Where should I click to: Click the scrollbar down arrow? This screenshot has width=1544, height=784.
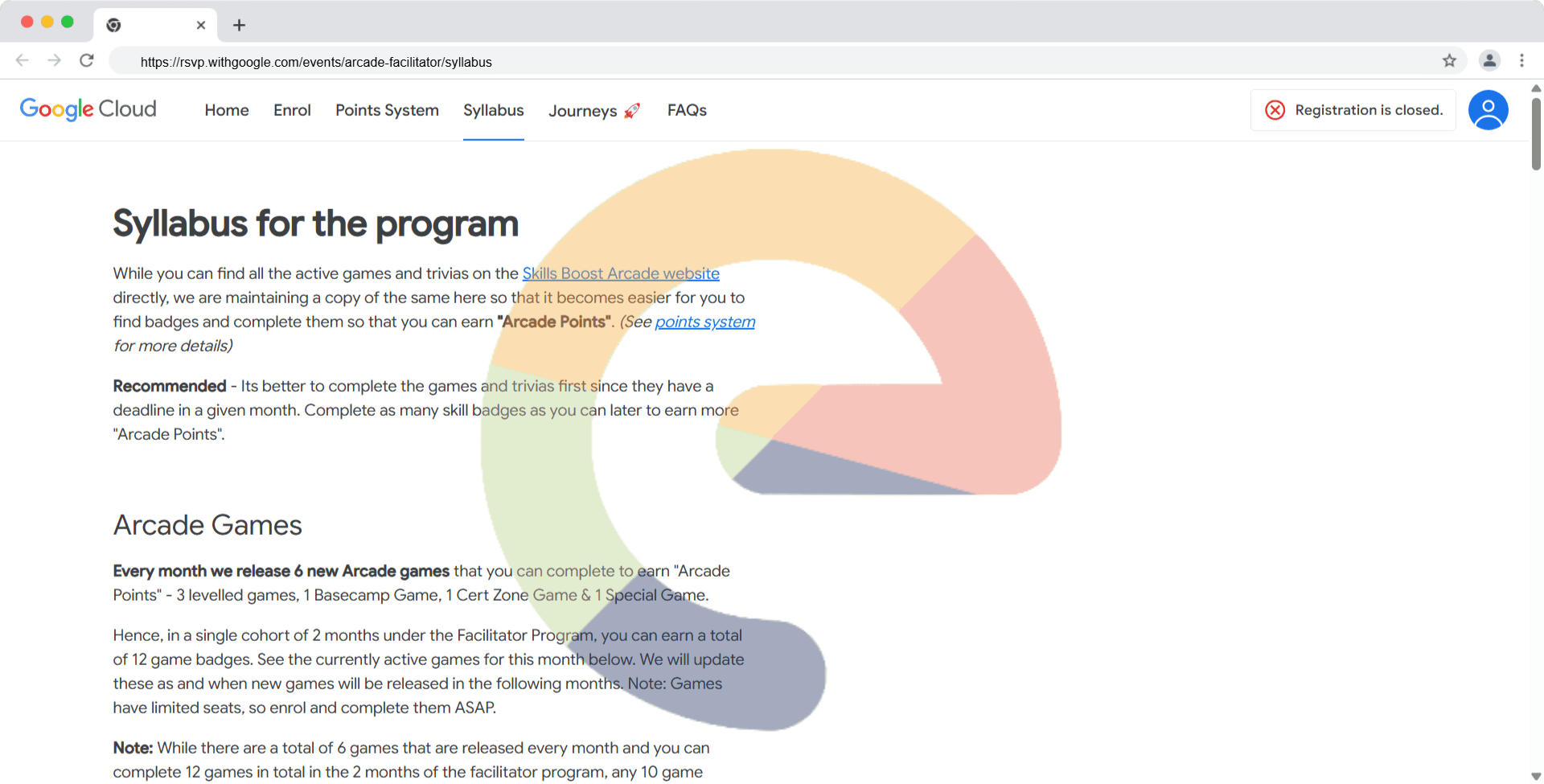click(1536, 776)
